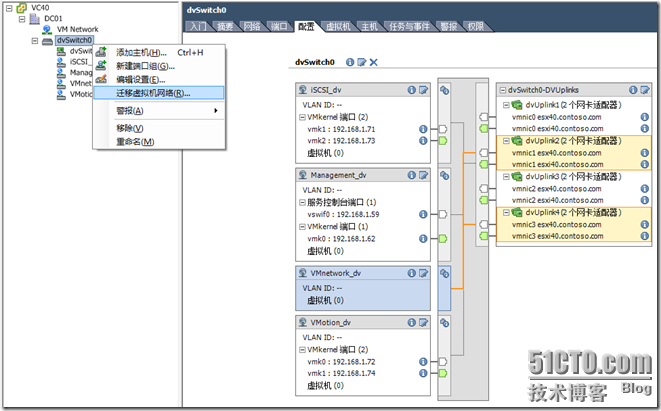Switch to the Networks tab
661x411 pixels.
252,27
